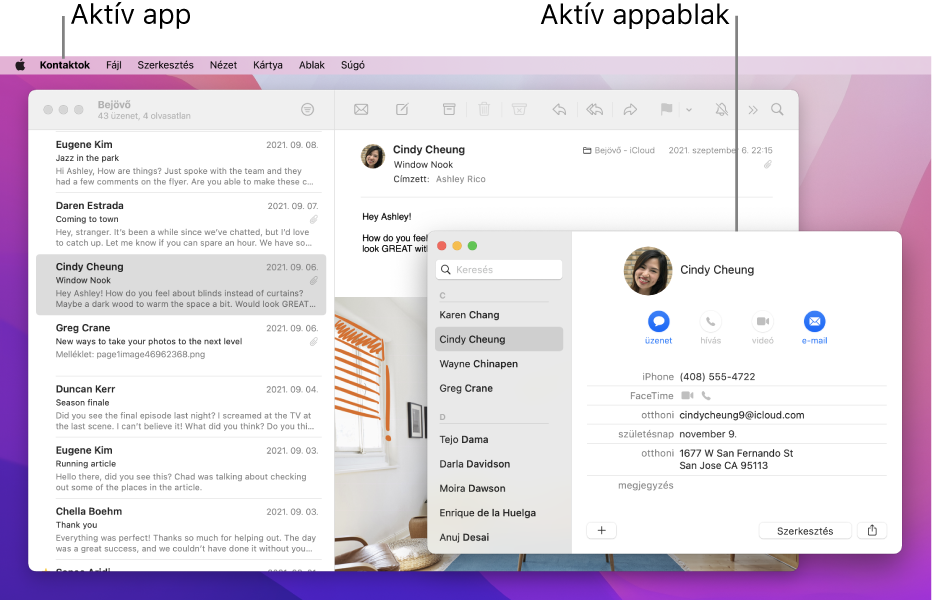Image resolution: width=934 pixels, height=601 pixels.
Task: Add a new contact with plus button
Action: [x=601, y=530]
